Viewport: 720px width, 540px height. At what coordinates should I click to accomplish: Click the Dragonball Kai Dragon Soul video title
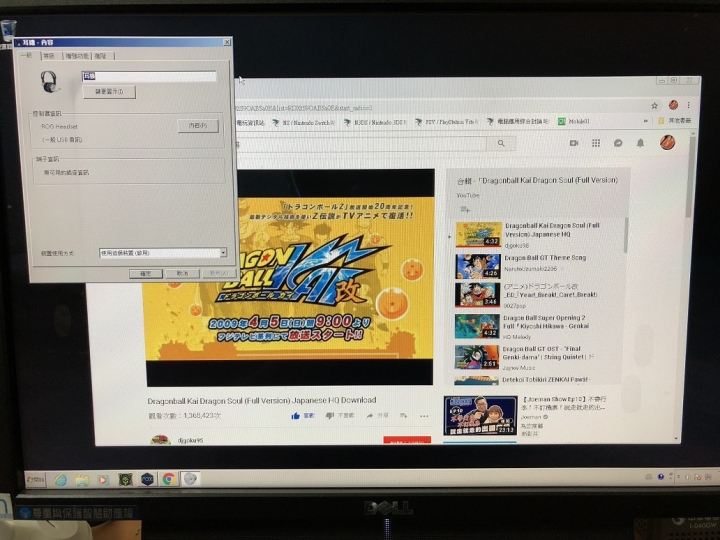pyautogui.click(x=262, y=400)
